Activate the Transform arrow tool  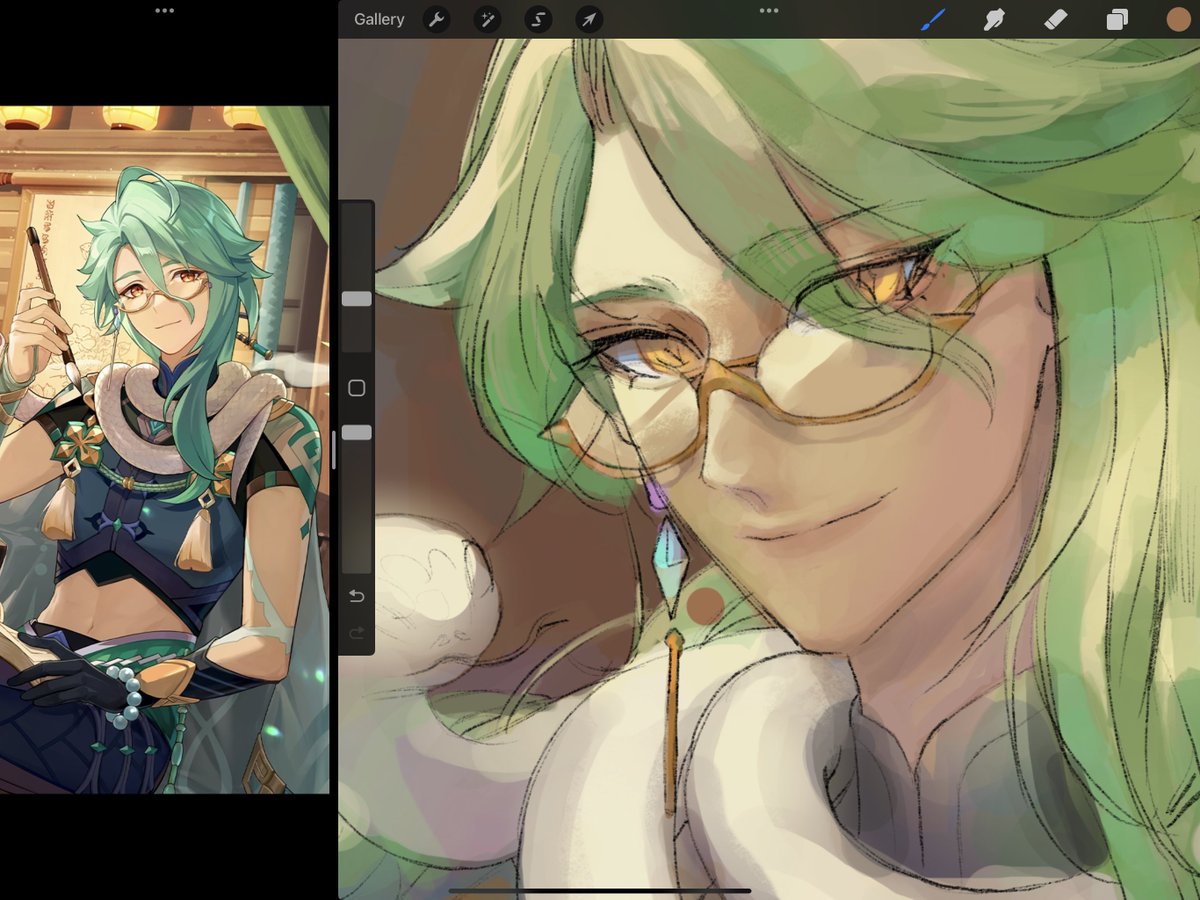[x=589, y=19]
